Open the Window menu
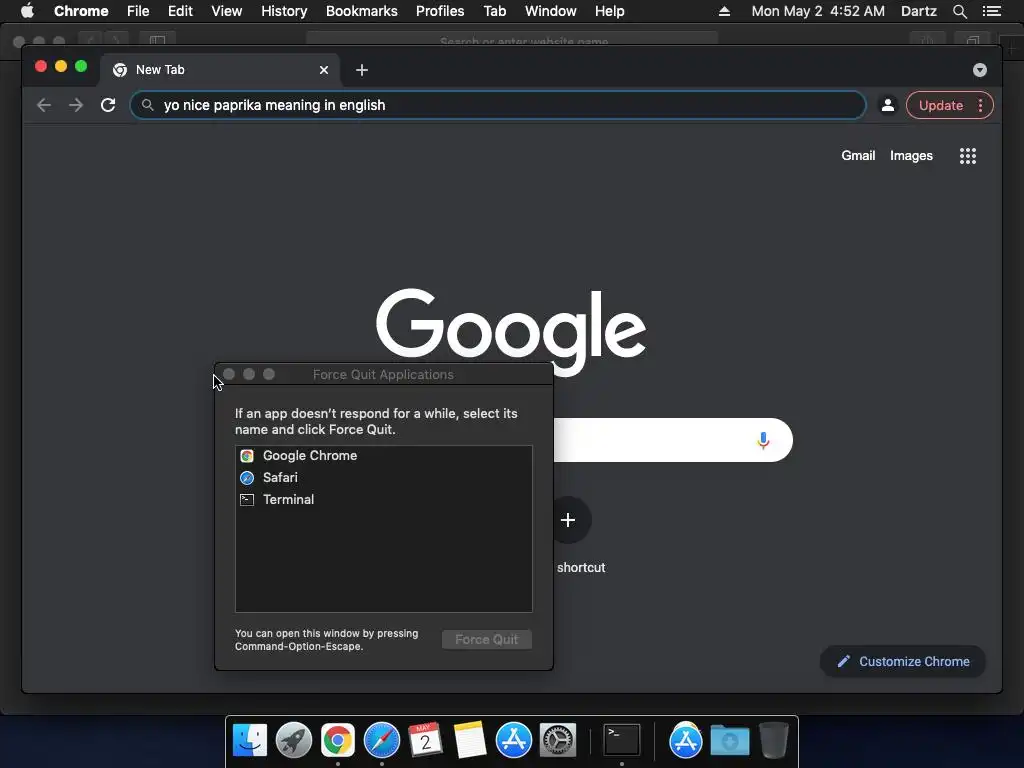 (551, 11)
